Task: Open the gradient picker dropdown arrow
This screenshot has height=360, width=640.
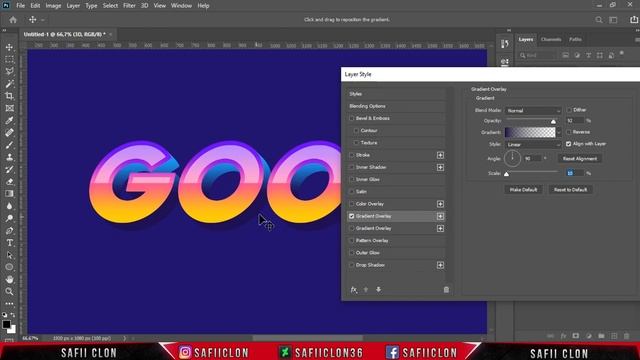Action: 559,132
